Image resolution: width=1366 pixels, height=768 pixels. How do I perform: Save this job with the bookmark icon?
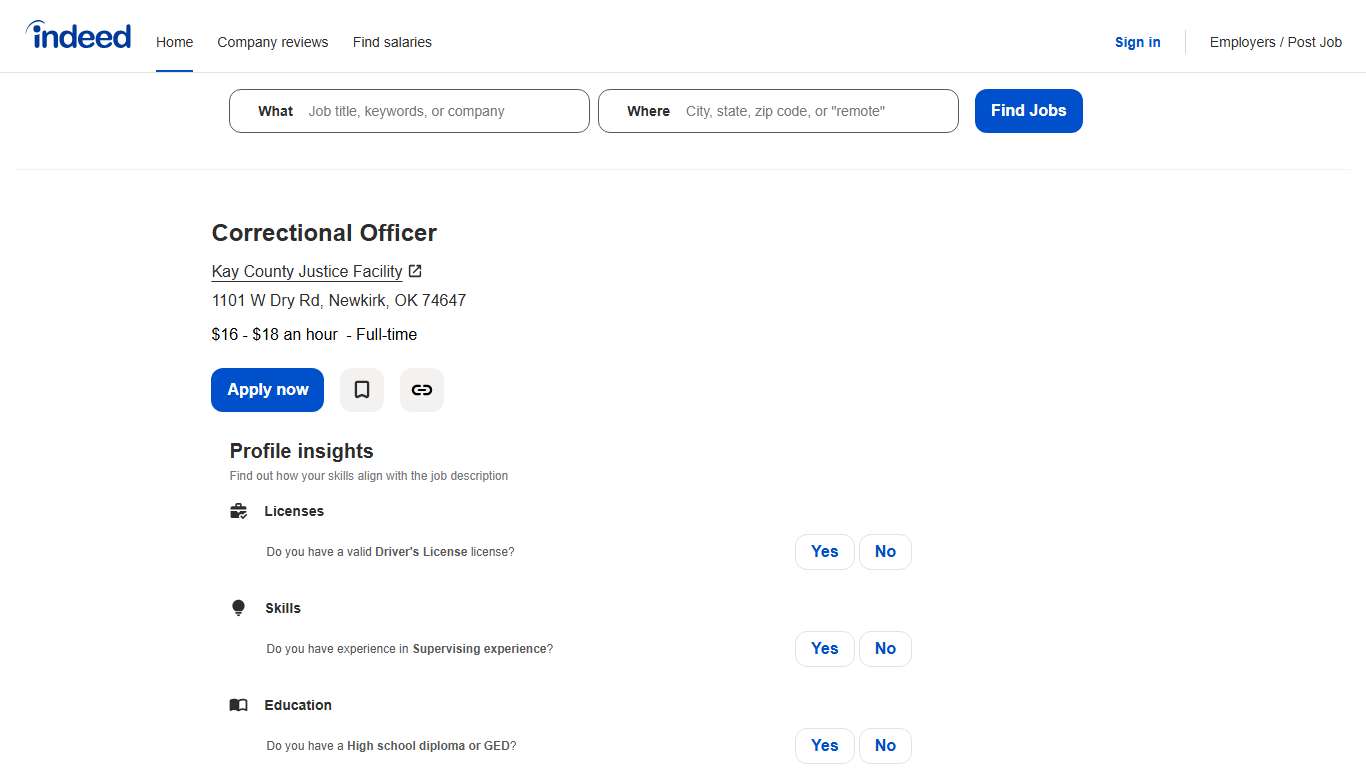click(x=361, y=390)
